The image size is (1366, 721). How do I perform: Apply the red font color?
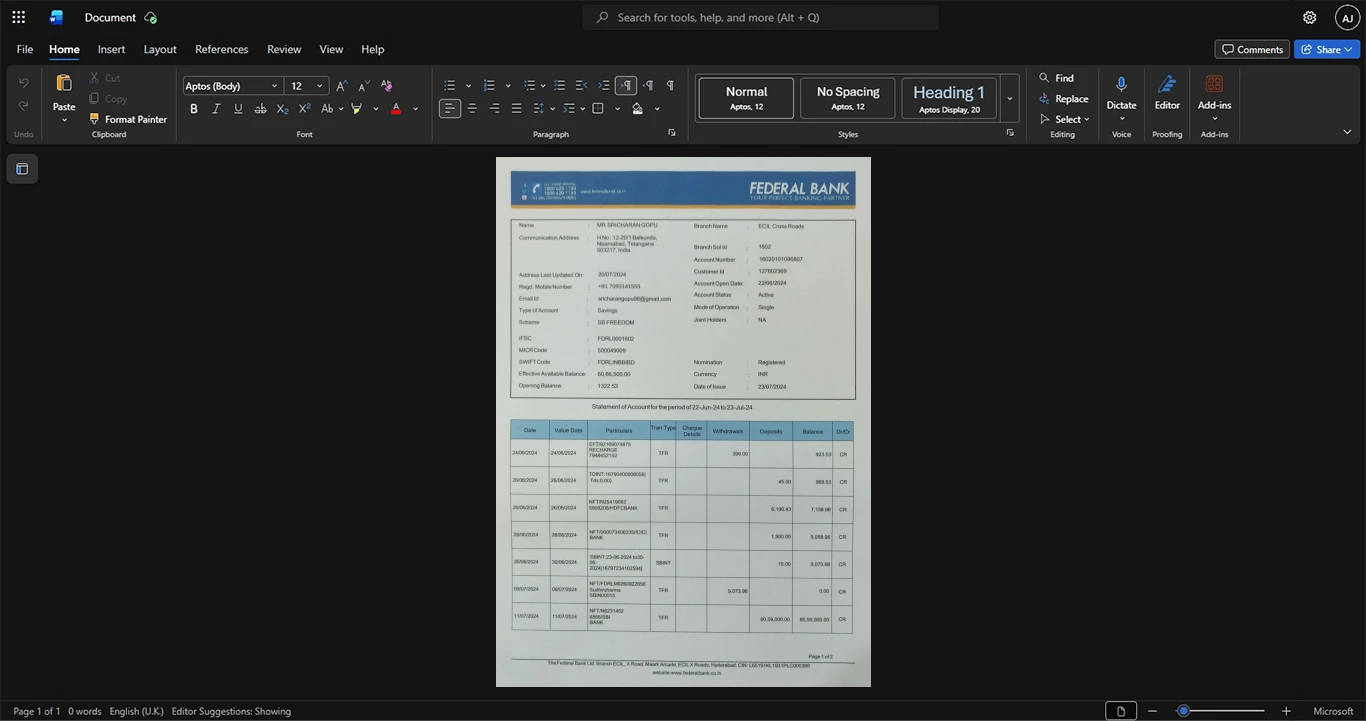point(396,109)
